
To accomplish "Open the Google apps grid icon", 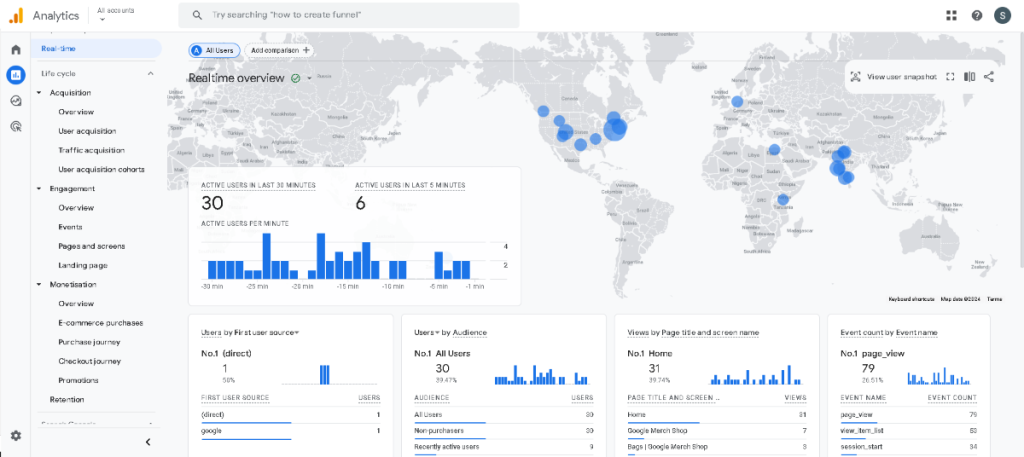I will [951, 15].
